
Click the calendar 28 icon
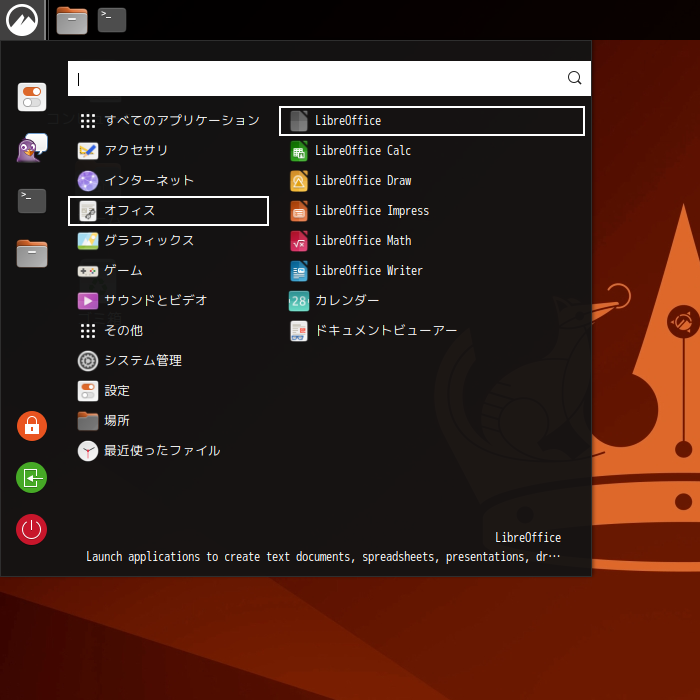tap(299, 301)
